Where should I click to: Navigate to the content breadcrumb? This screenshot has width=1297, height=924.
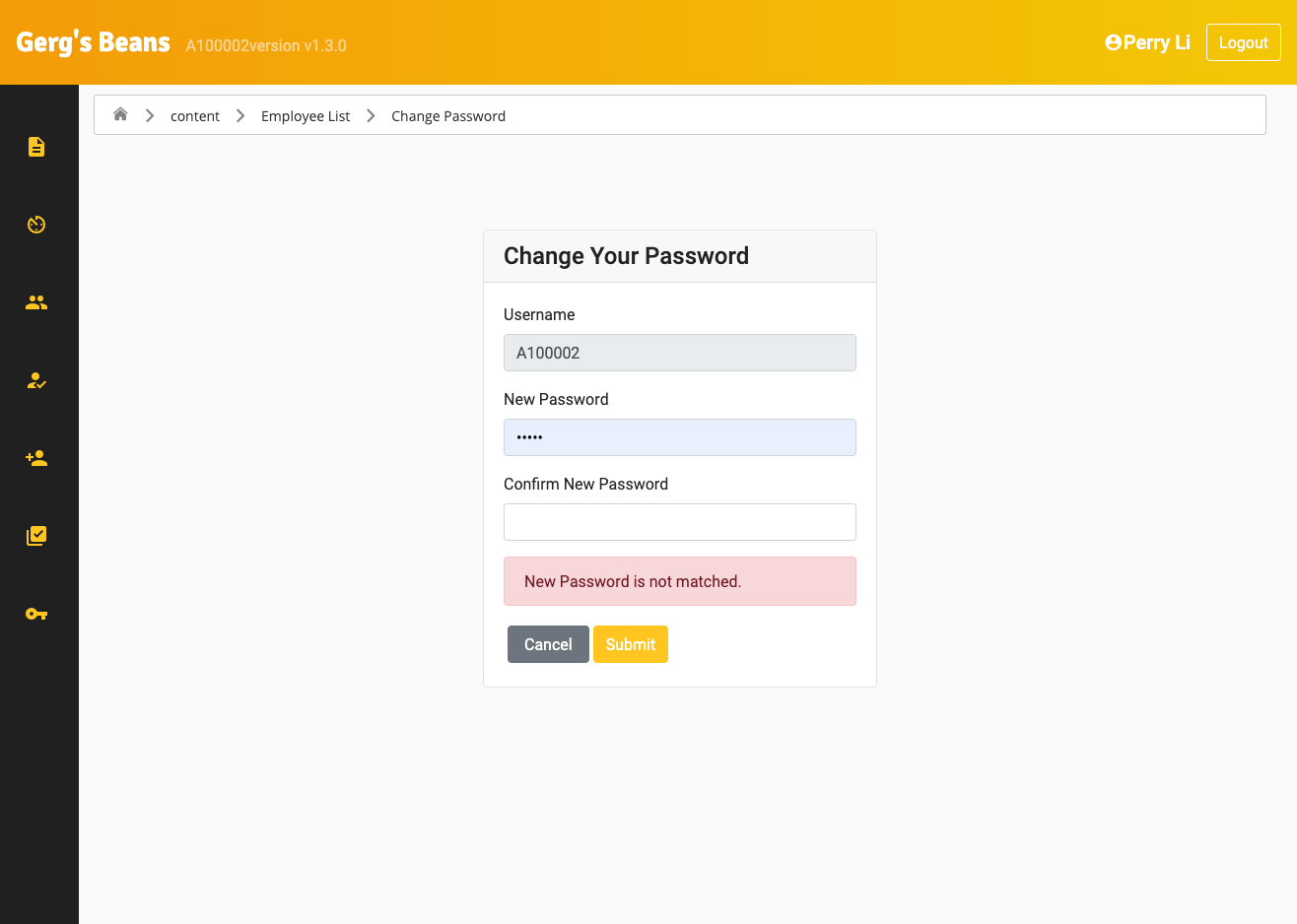[x=195, y=116]
